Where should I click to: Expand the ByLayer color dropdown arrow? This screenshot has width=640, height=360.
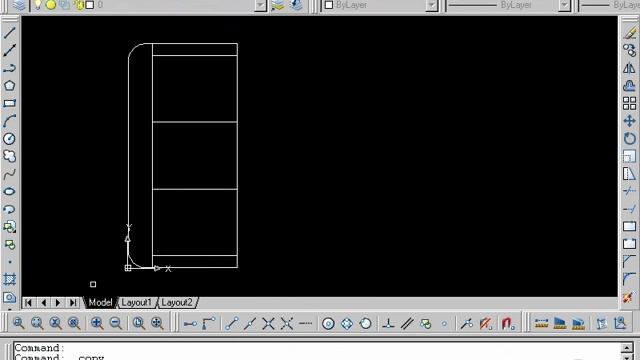[x=431, y=5]
